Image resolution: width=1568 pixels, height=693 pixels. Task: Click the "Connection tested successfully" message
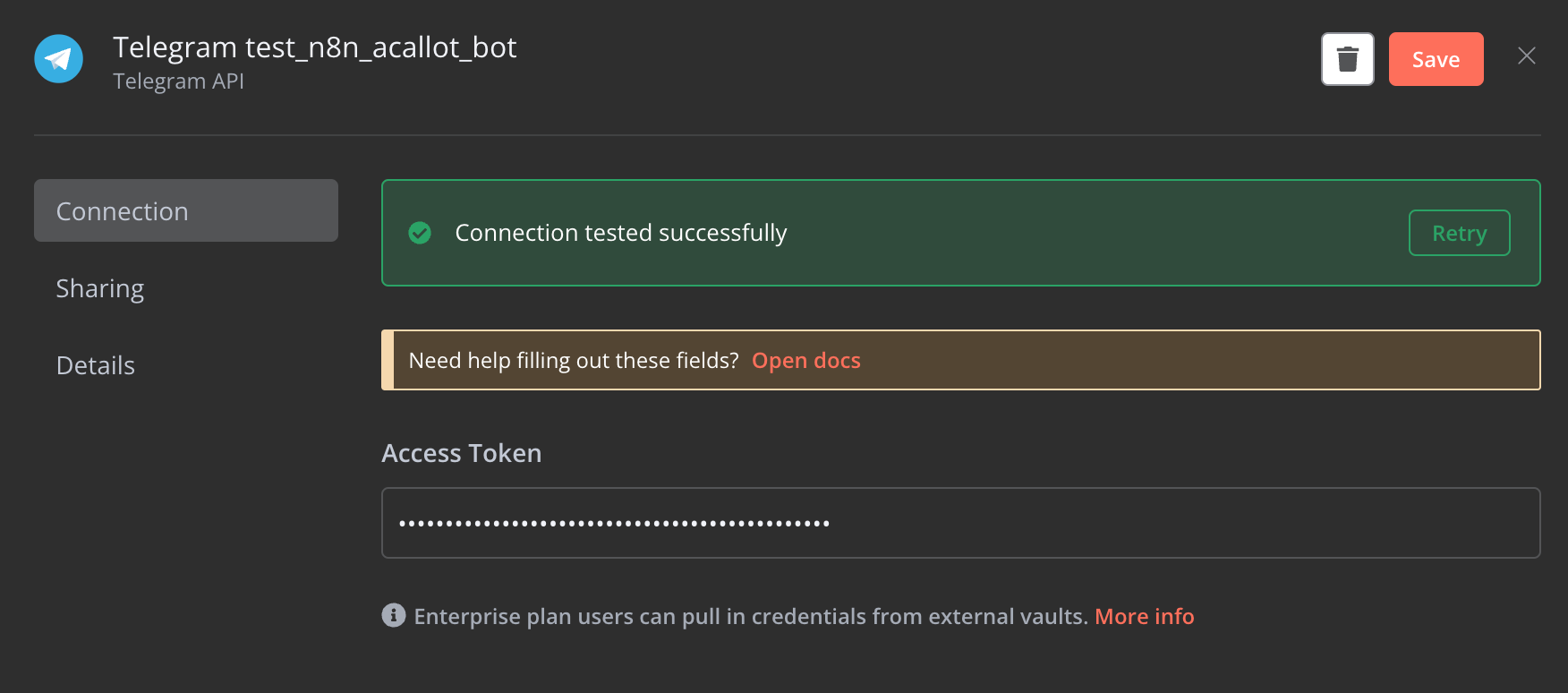621,233
